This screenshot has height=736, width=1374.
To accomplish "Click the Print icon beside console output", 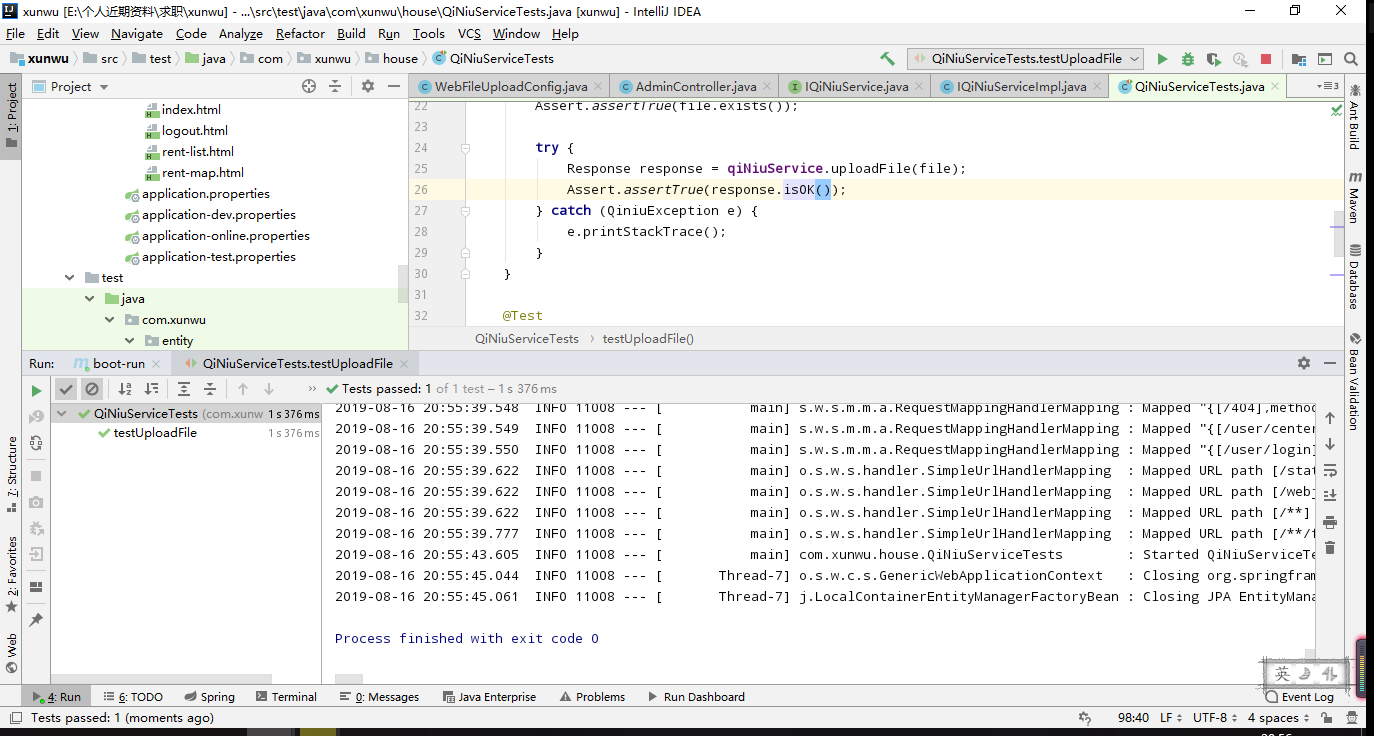I will (x=1330, y=522).
